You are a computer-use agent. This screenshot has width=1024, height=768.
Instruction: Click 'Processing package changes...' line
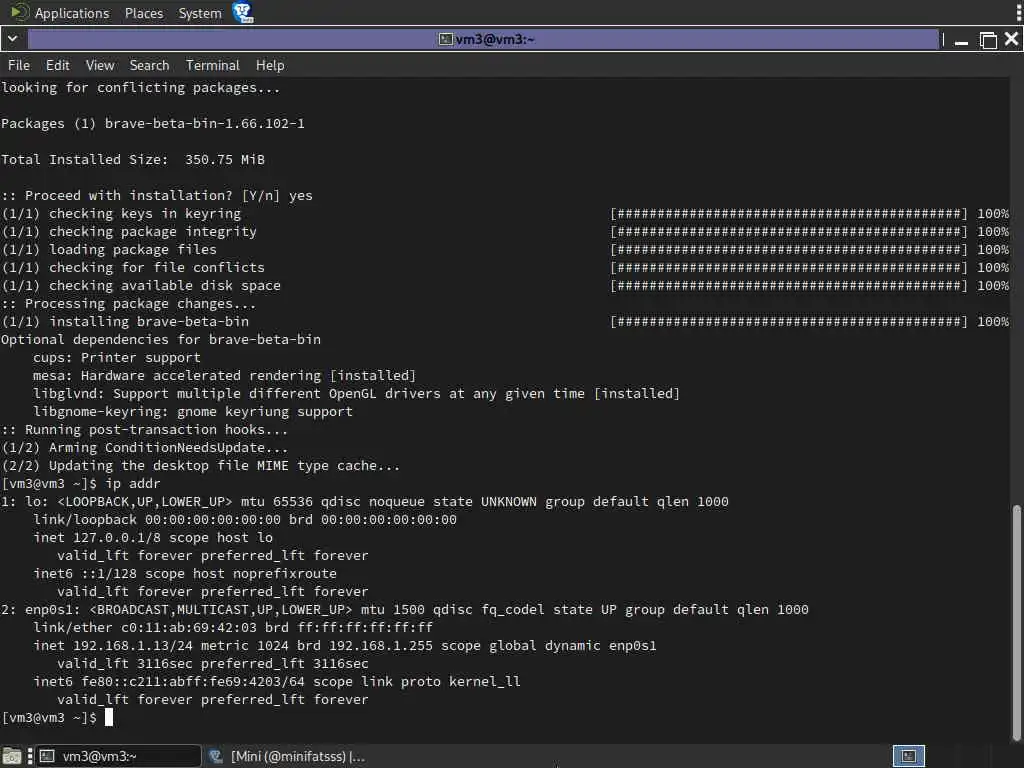tap(129, 304)
